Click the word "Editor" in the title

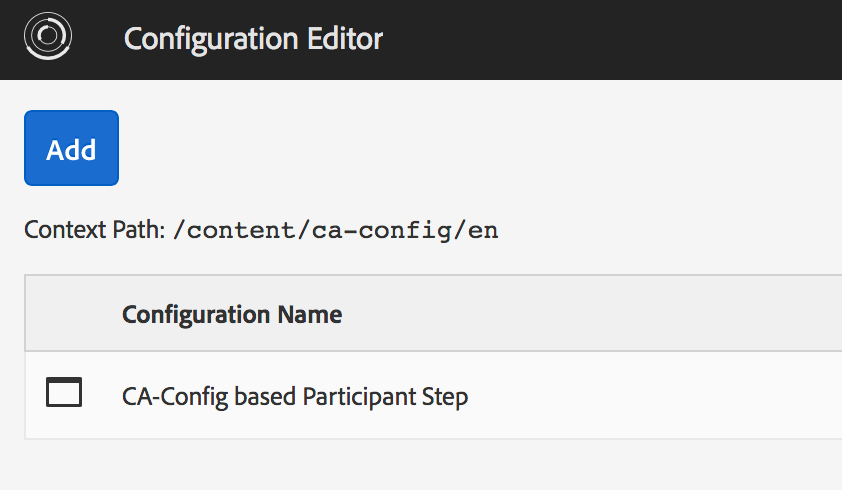[338, 39]
